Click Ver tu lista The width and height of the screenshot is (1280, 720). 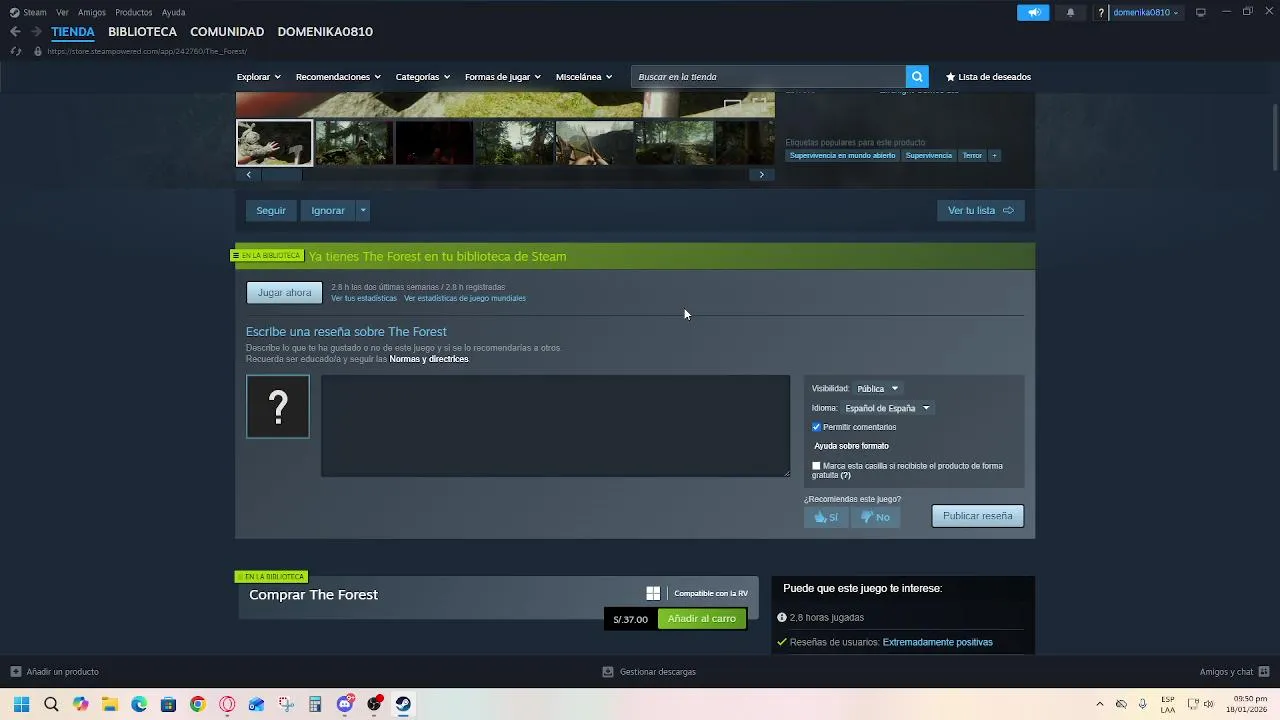click(x=980, y=210)
